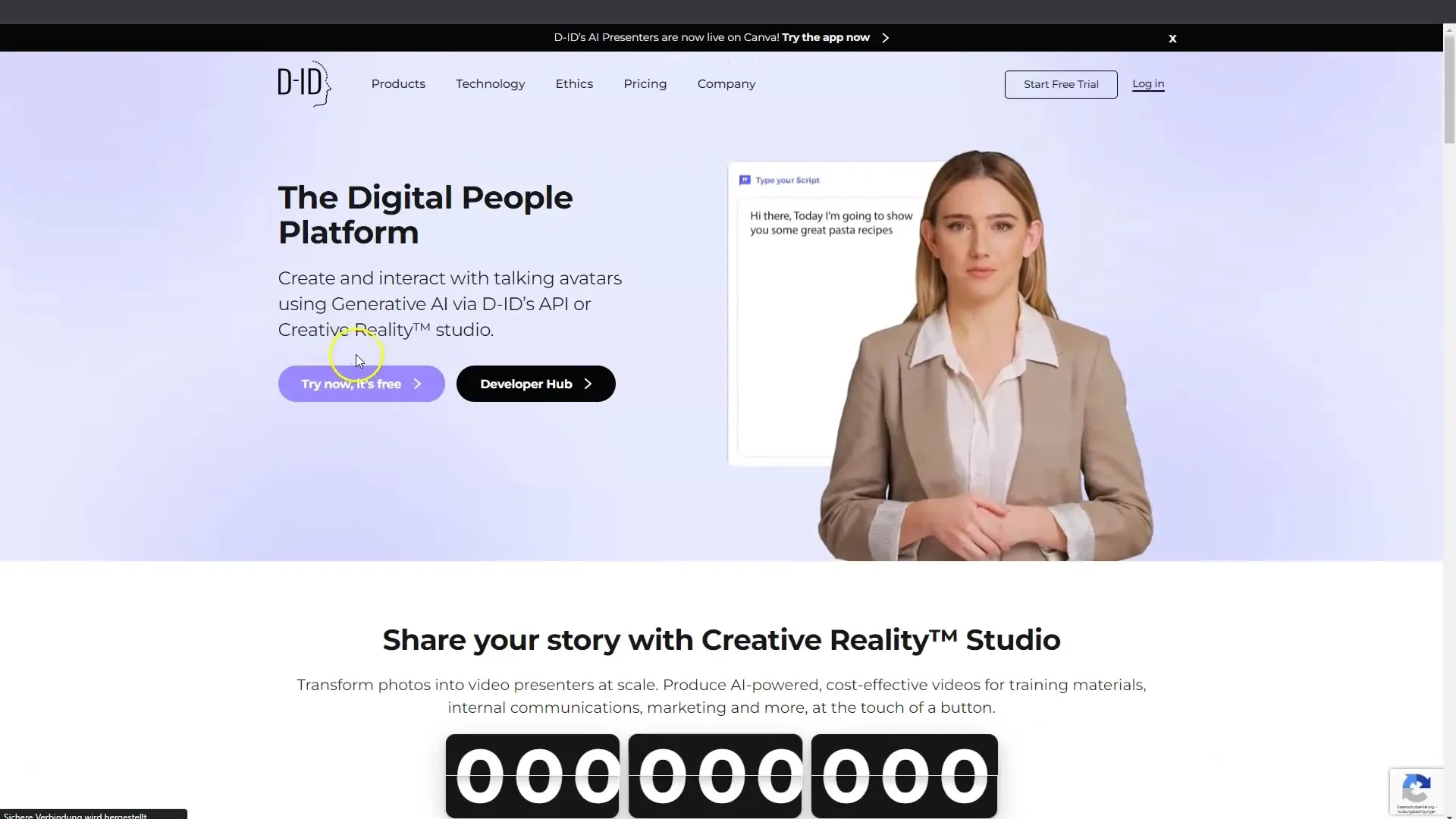1456x819 pixels.
Task: Click the script type your text field
Action: coord(832,223)
